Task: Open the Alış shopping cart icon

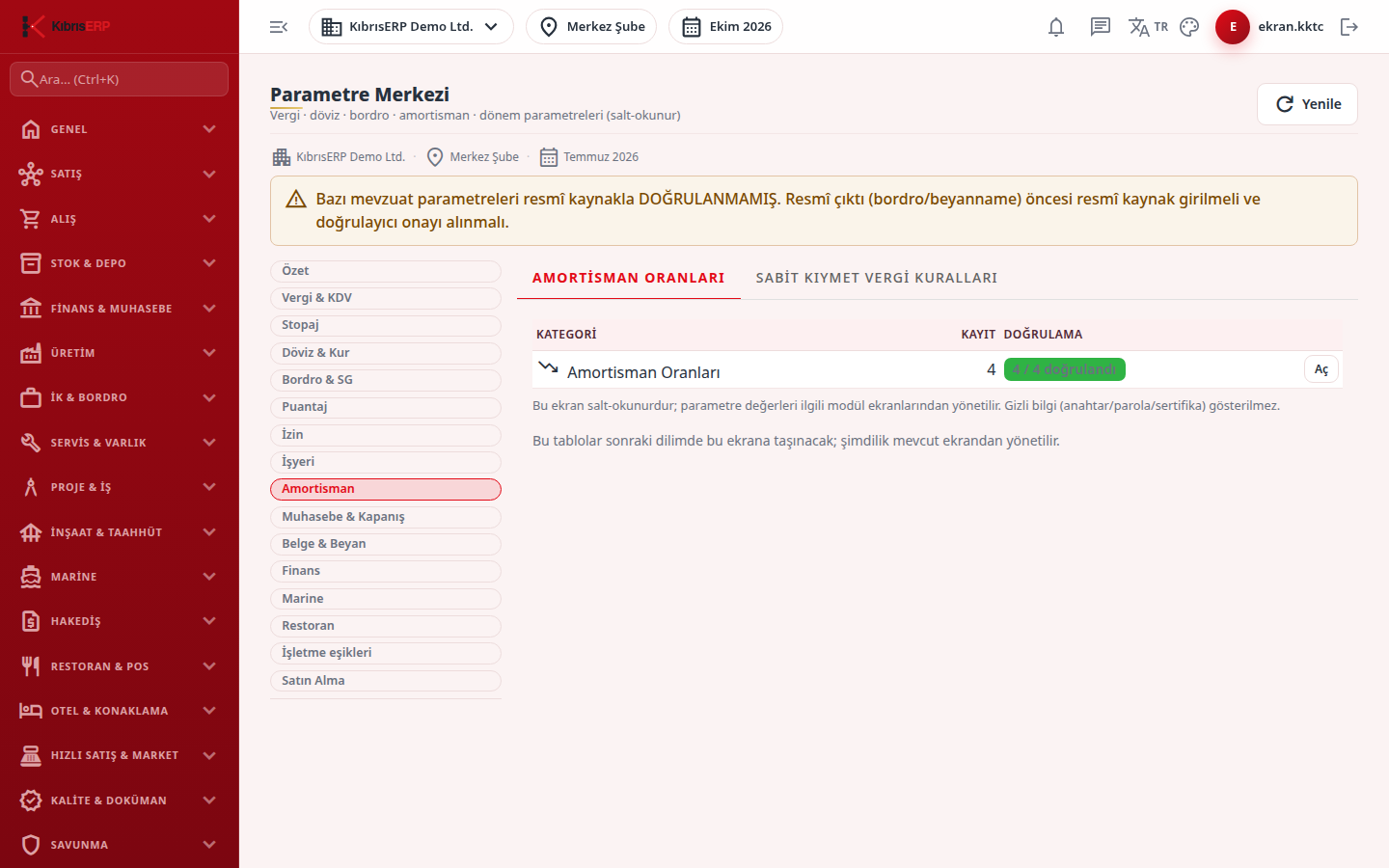Action: coord(31,219)
